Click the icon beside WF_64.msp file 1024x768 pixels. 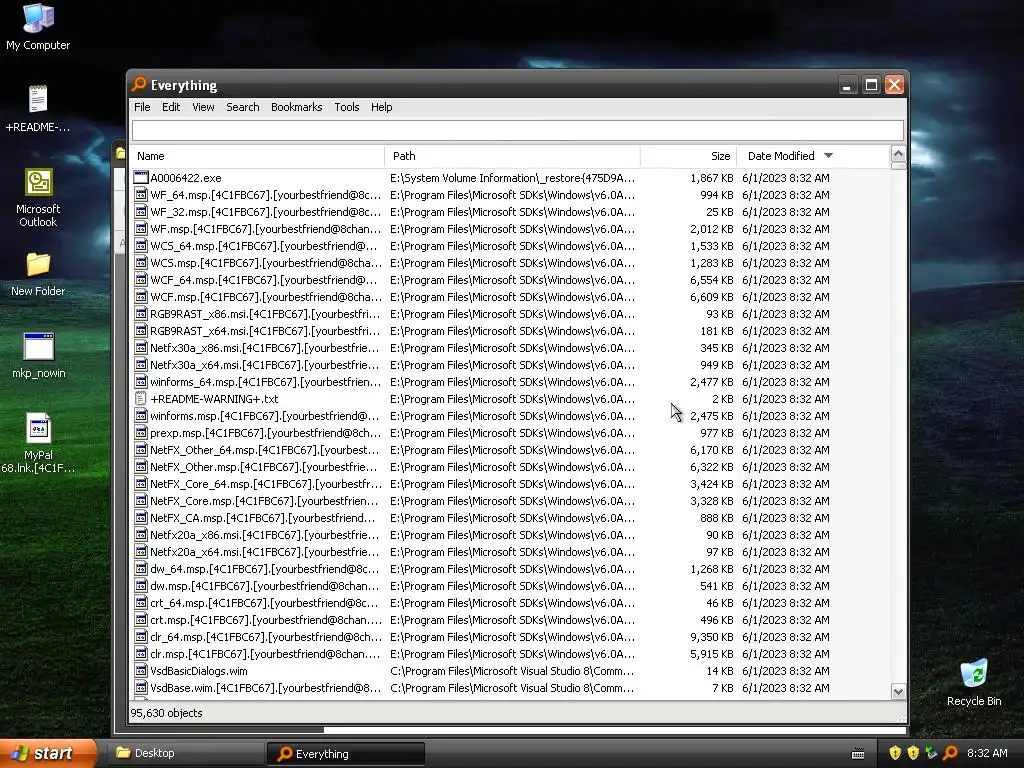point(140,195)
